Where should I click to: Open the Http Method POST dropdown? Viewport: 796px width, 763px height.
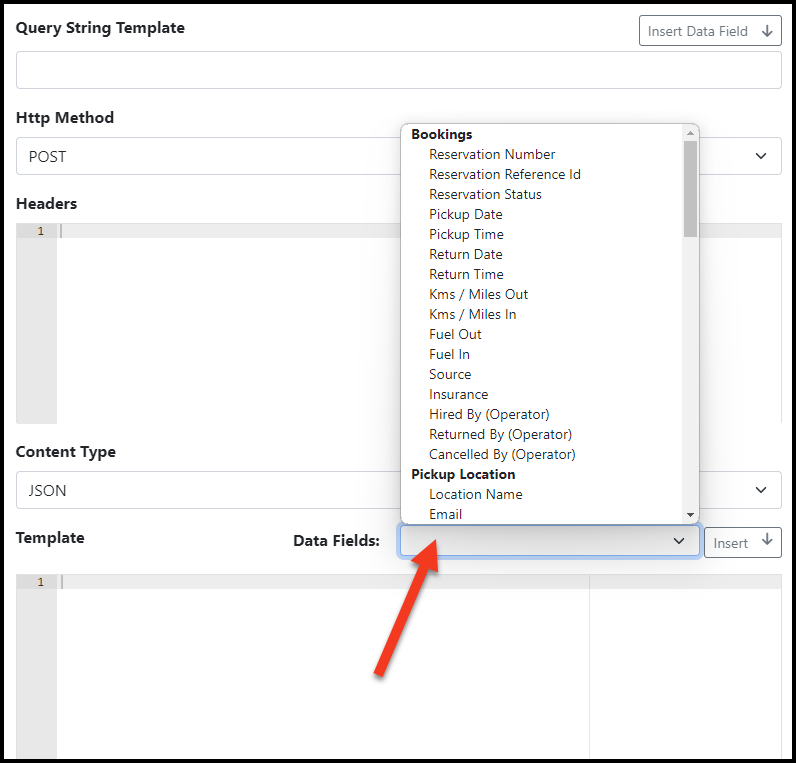pyautogui.click(x=200, y=156)
